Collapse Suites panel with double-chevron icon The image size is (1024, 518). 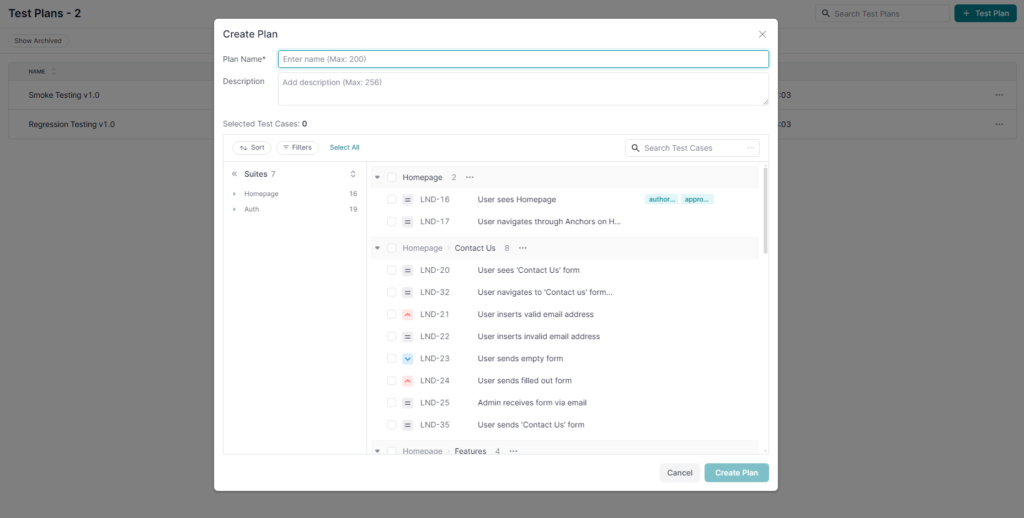234,174
